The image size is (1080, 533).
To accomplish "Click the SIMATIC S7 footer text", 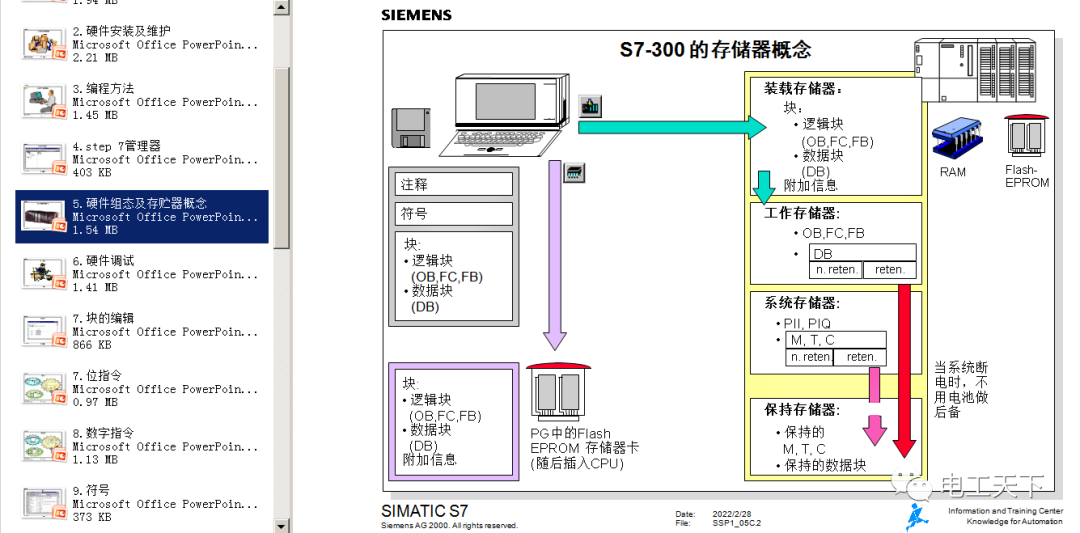I will point(424,512).
